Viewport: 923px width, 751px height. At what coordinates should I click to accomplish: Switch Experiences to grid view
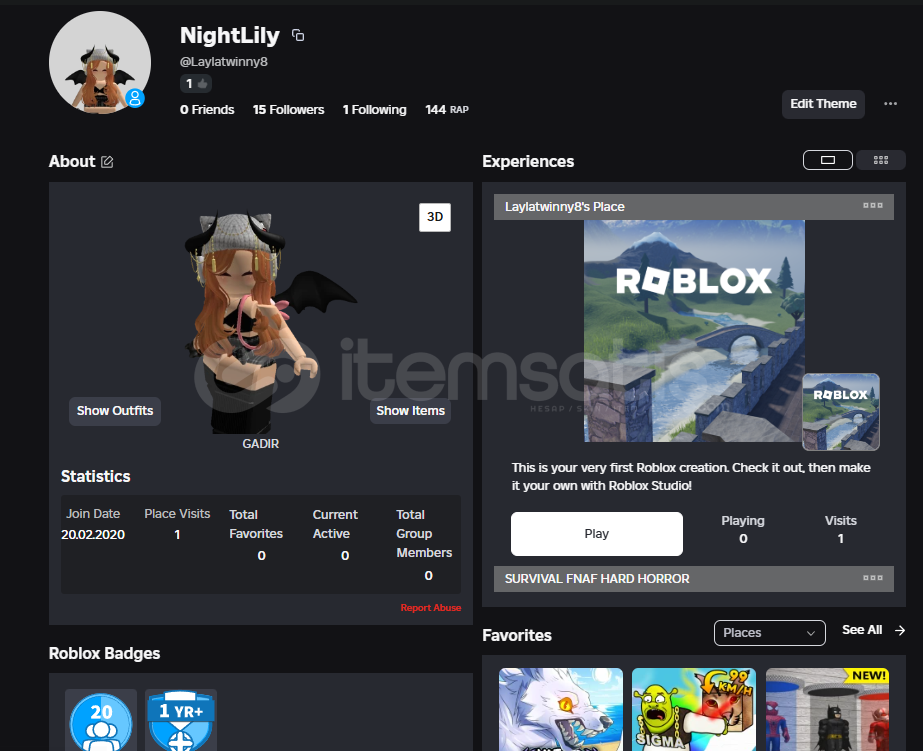(881, 160)
